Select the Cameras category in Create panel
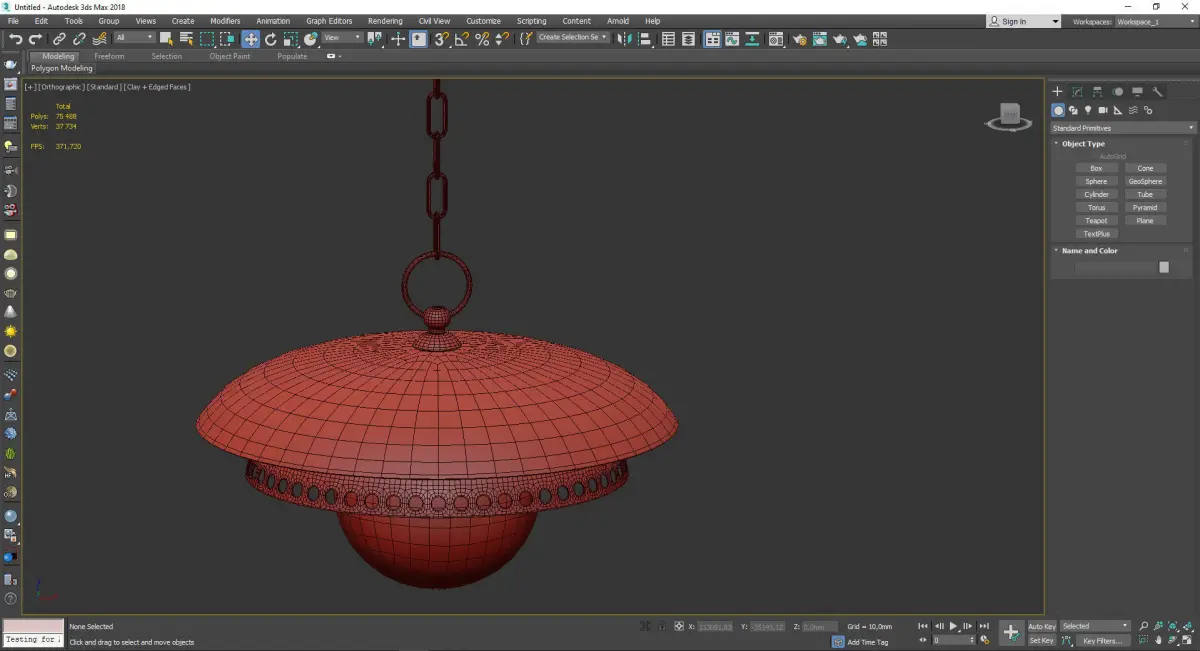The width and height of the screenshot is (1200, 651). (x=1103, y=110)
